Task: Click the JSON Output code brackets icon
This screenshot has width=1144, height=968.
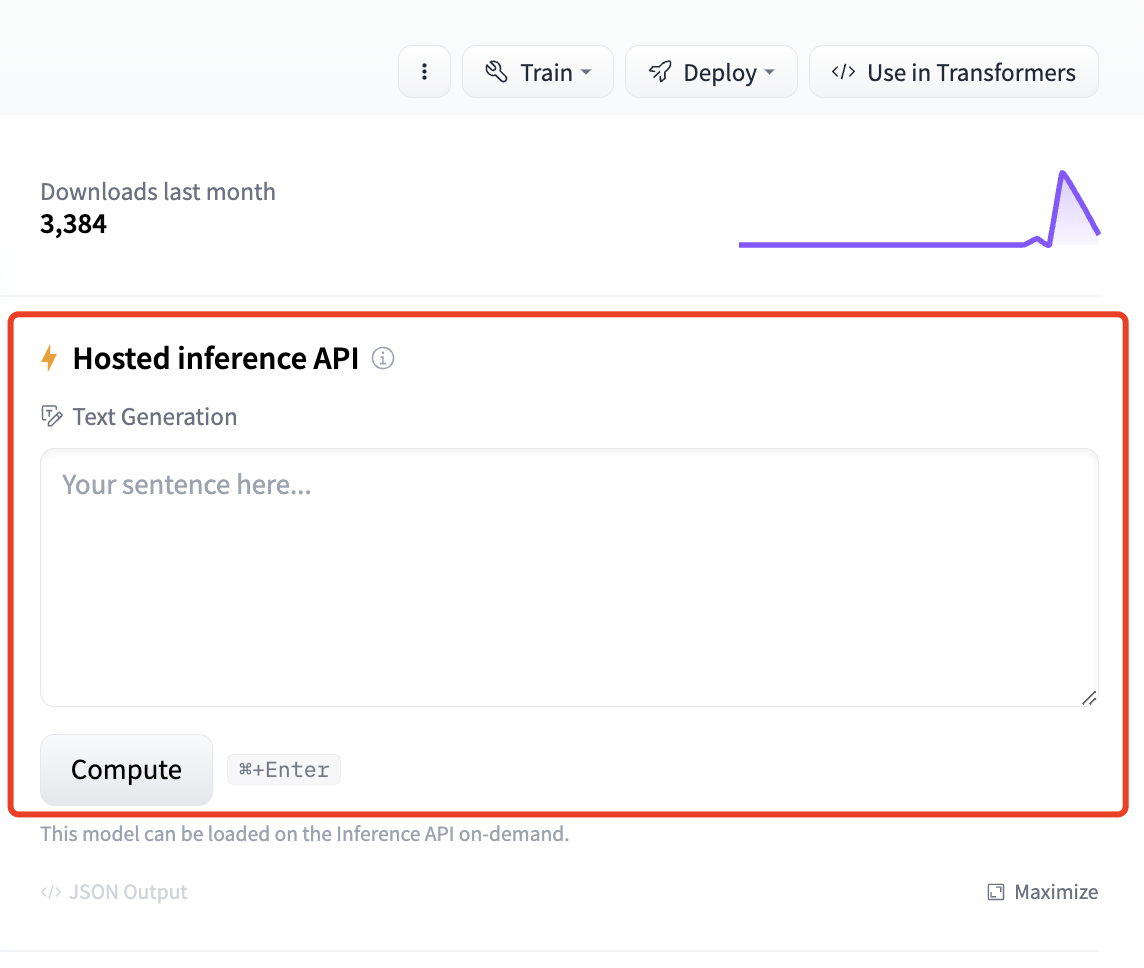Action: [x=50, y=892]
